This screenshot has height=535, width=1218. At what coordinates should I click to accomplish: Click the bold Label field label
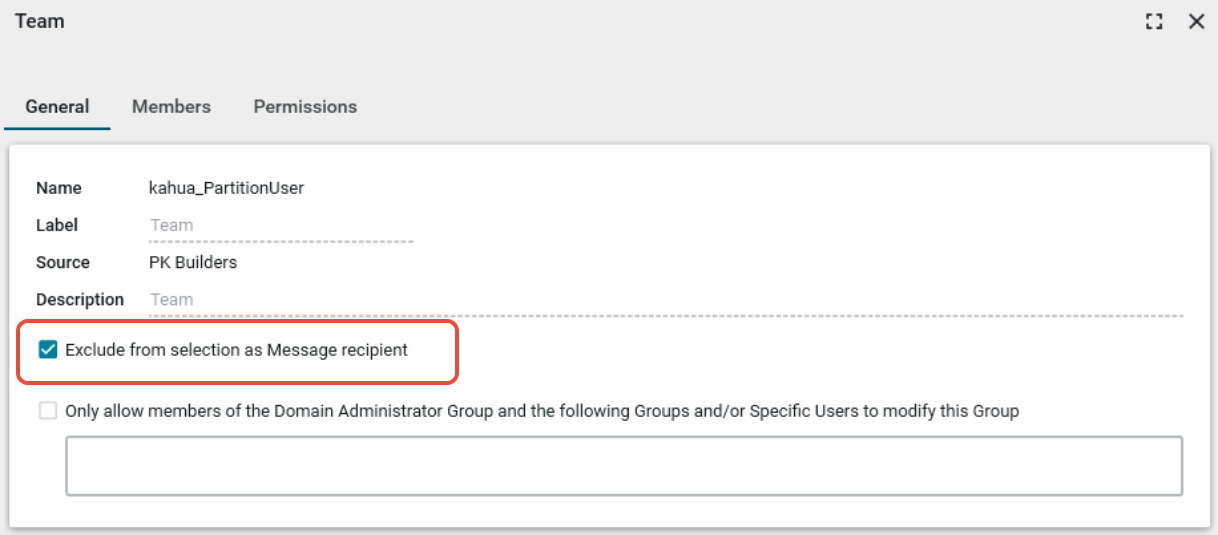57,226
